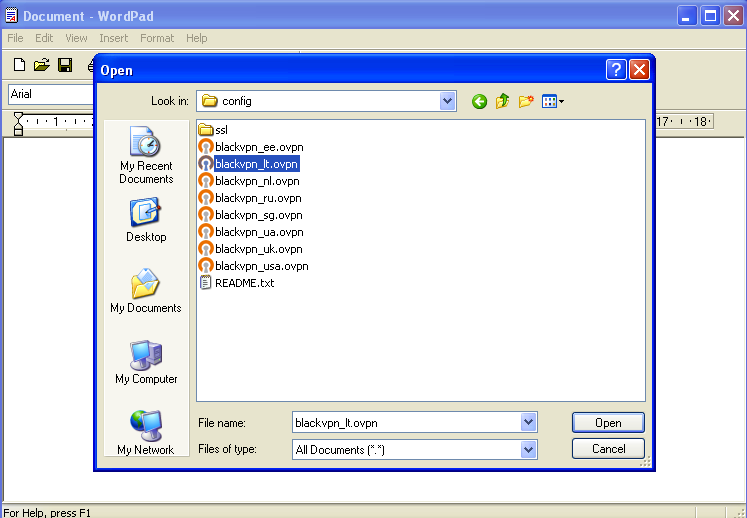Open the View menu icon dropdown
747x518 pixels.
[553, 101]
